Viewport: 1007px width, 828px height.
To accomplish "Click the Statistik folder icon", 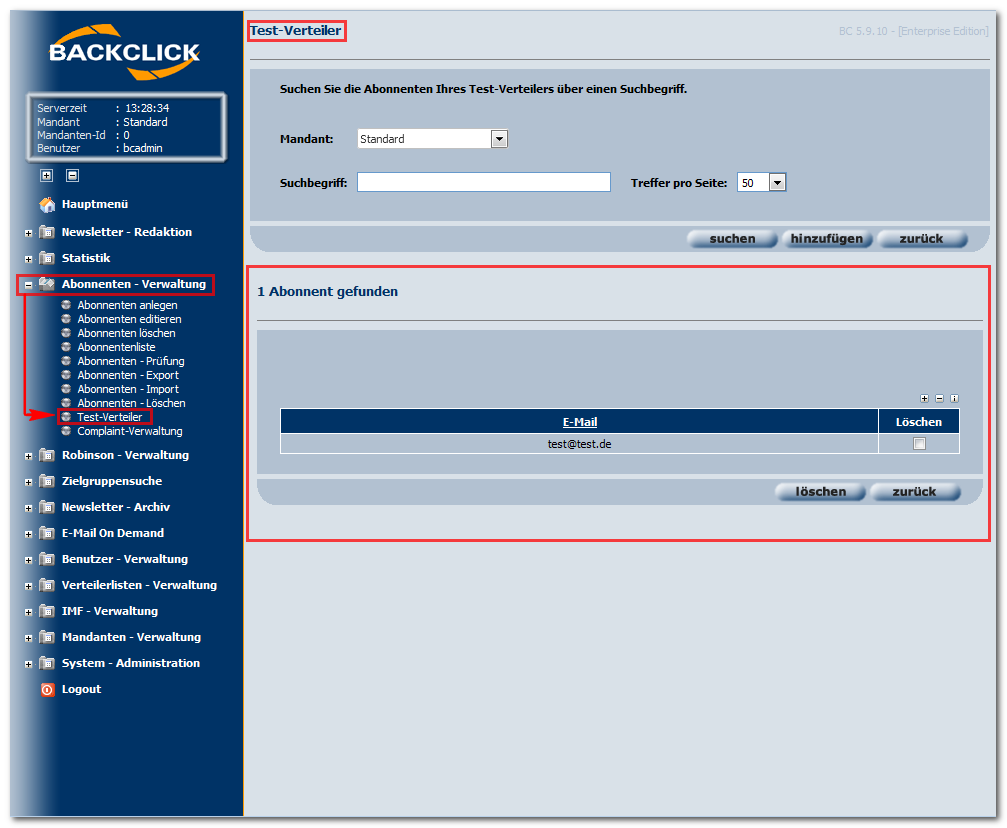I will pos(47,258).
